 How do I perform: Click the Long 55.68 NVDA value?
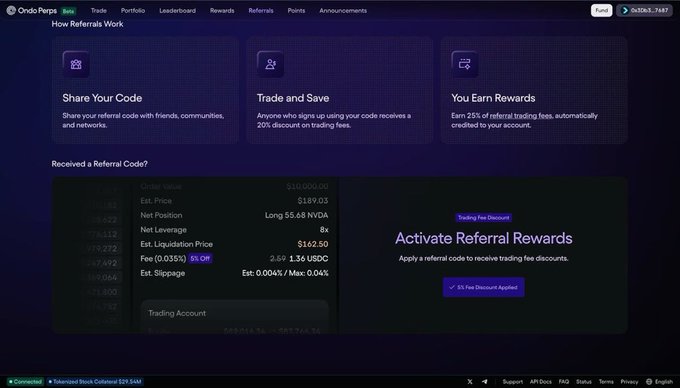click(297, 215)
